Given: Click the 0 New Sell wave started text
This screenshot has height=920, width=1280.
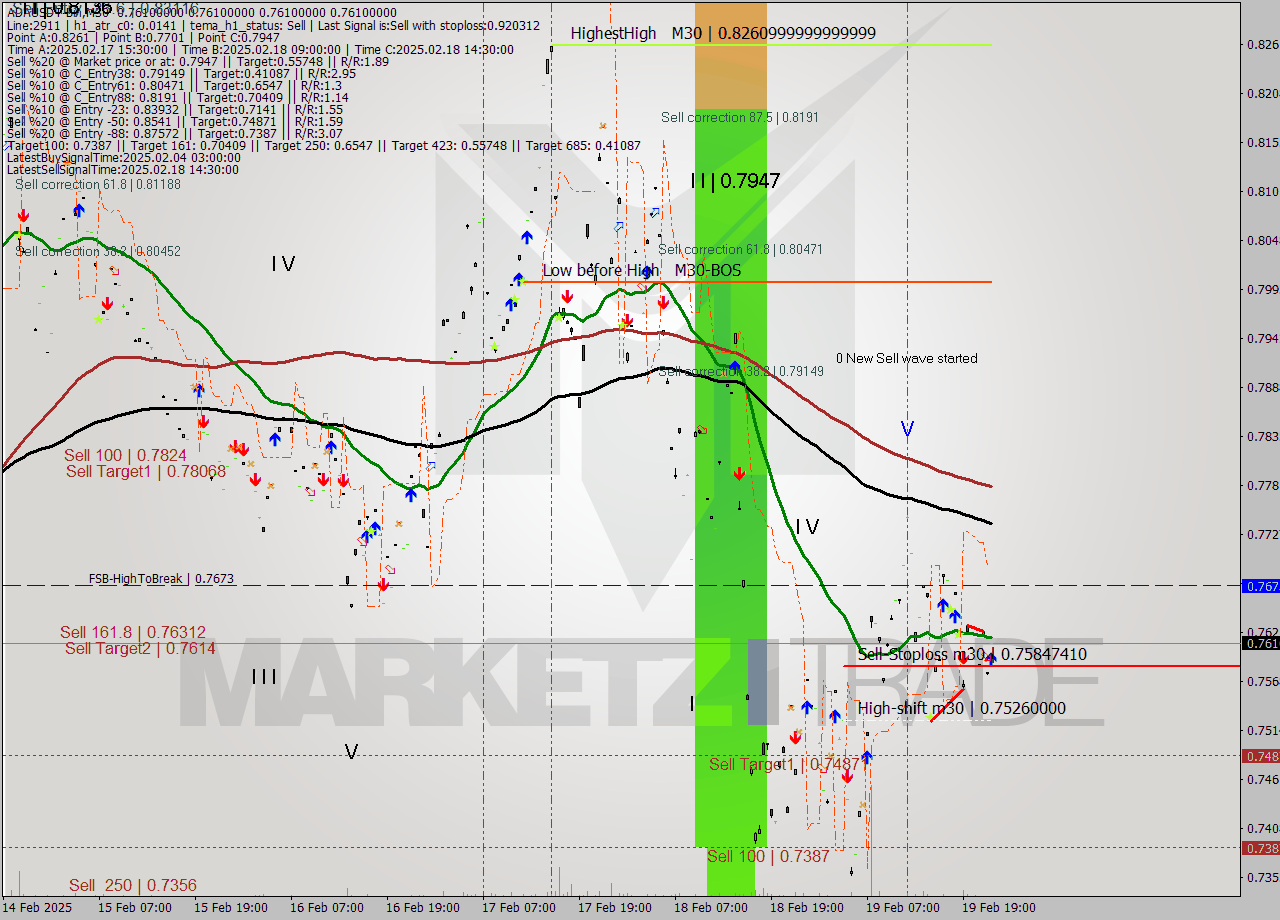Looking at the screenshot, I should (907, 358).
